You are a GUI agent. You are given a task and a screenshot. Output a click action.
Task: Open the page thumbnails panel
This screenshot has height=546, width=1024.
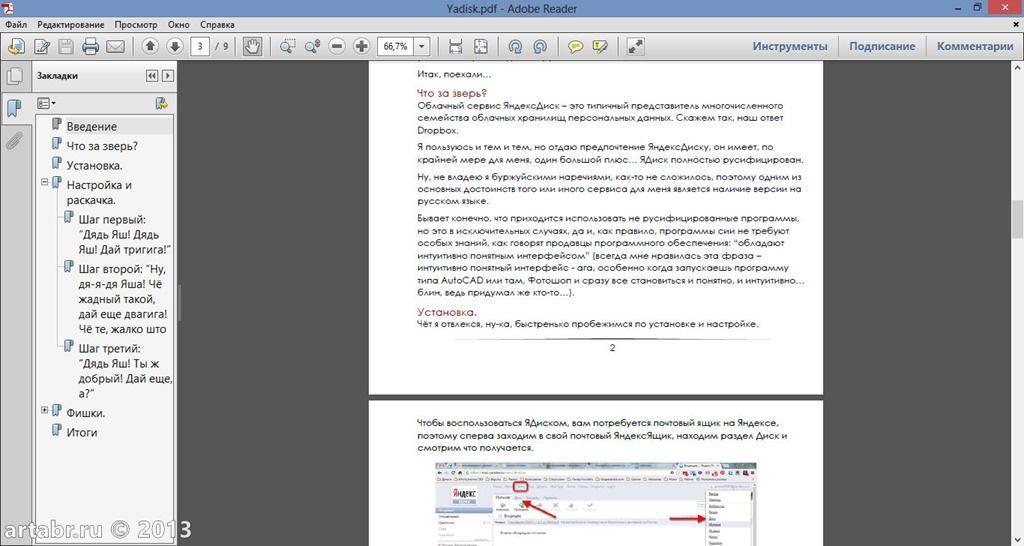(14, 76)
